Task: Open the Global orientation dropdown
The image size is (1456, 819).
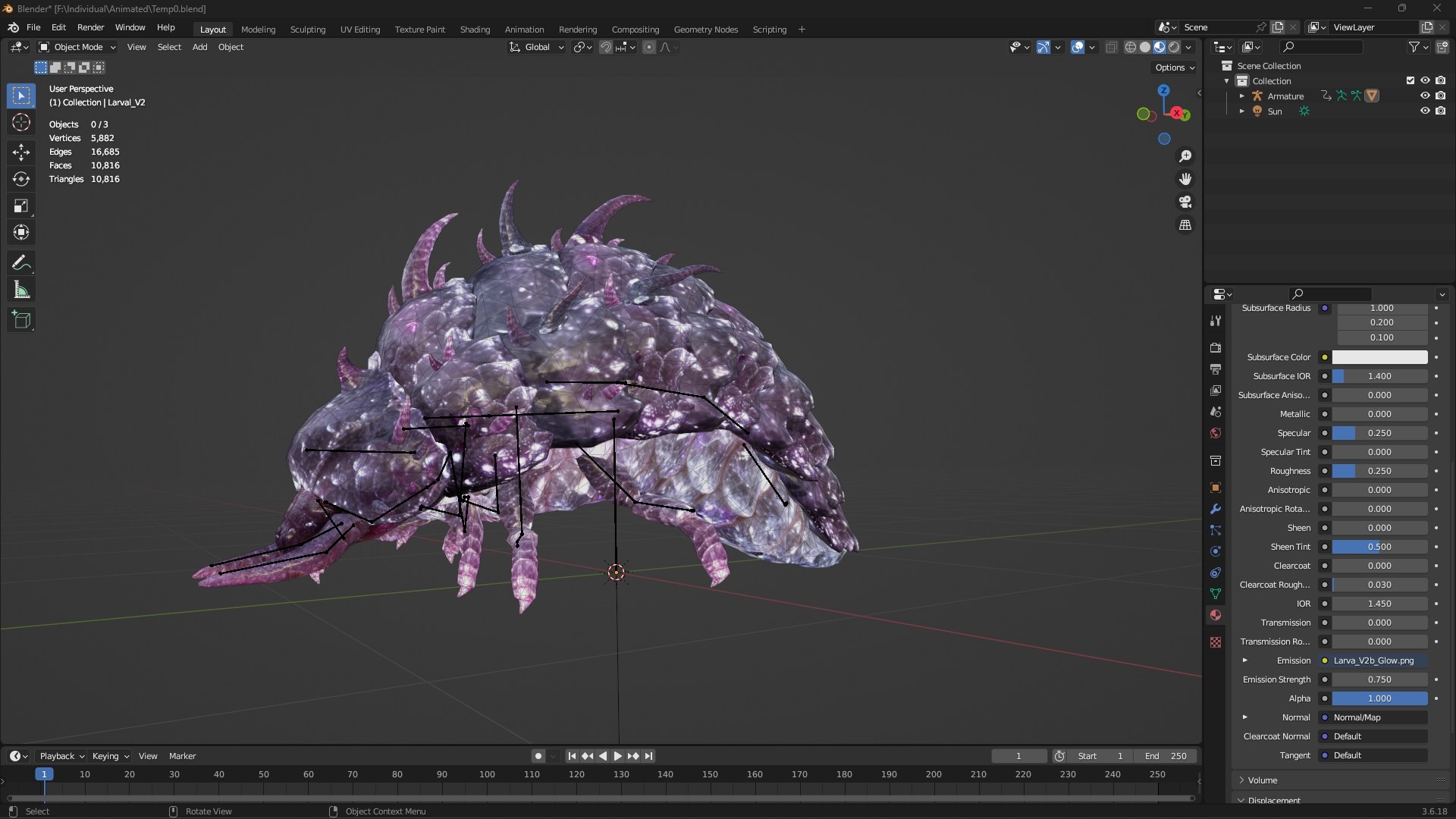Action: click(537, 47)
